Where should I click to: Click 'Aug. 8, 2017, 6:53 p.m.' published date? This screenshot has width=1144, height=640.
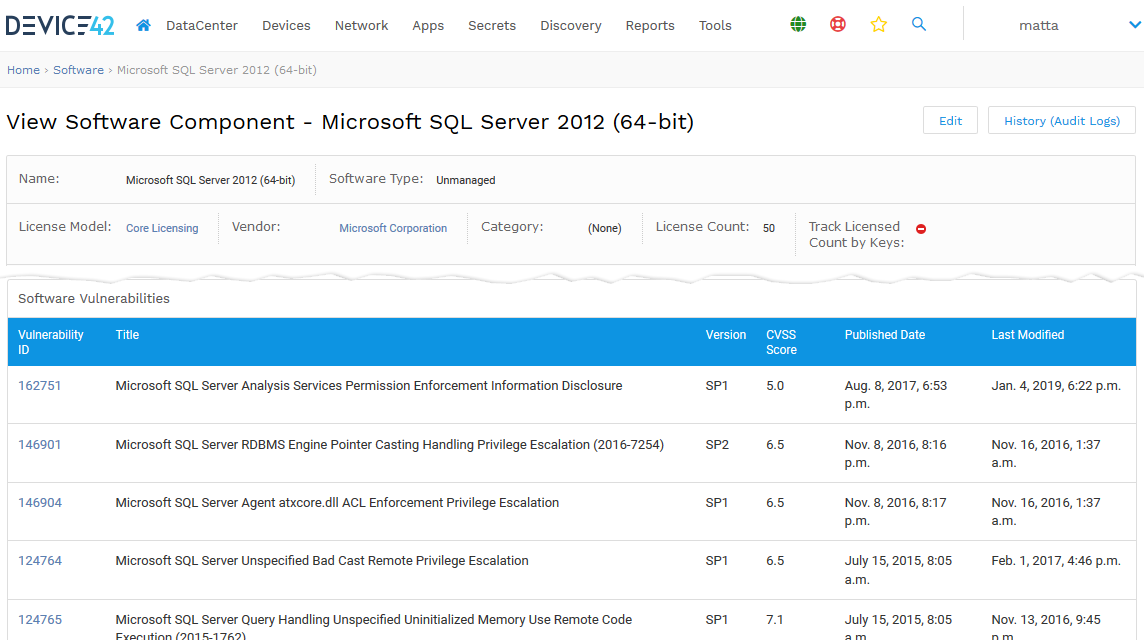(895, 395)
